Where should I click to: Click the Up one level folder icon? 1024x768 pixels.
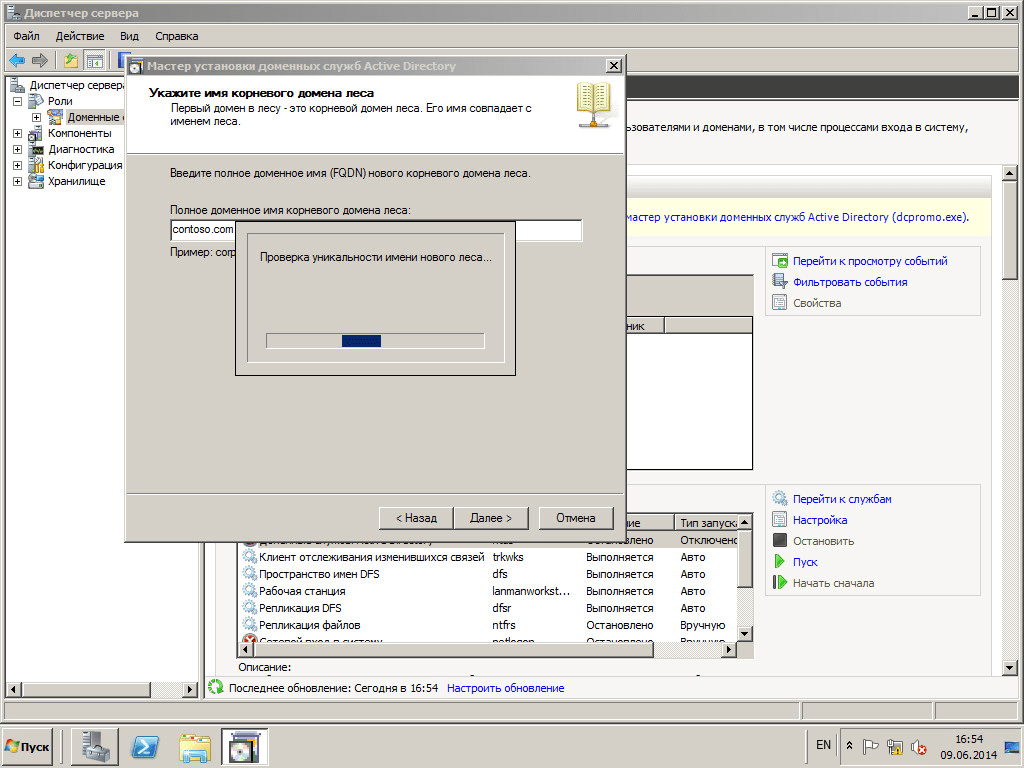pos(71,60)
